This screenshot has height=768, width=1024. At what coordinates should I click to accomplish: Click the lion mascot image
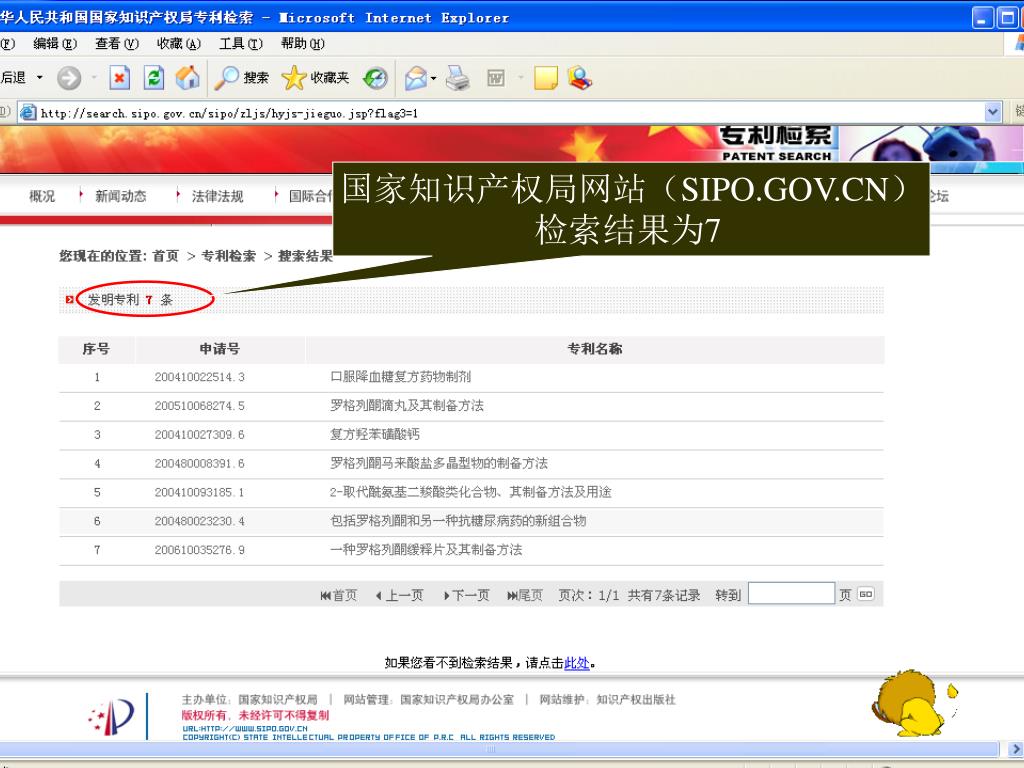(x=914, y=703)
